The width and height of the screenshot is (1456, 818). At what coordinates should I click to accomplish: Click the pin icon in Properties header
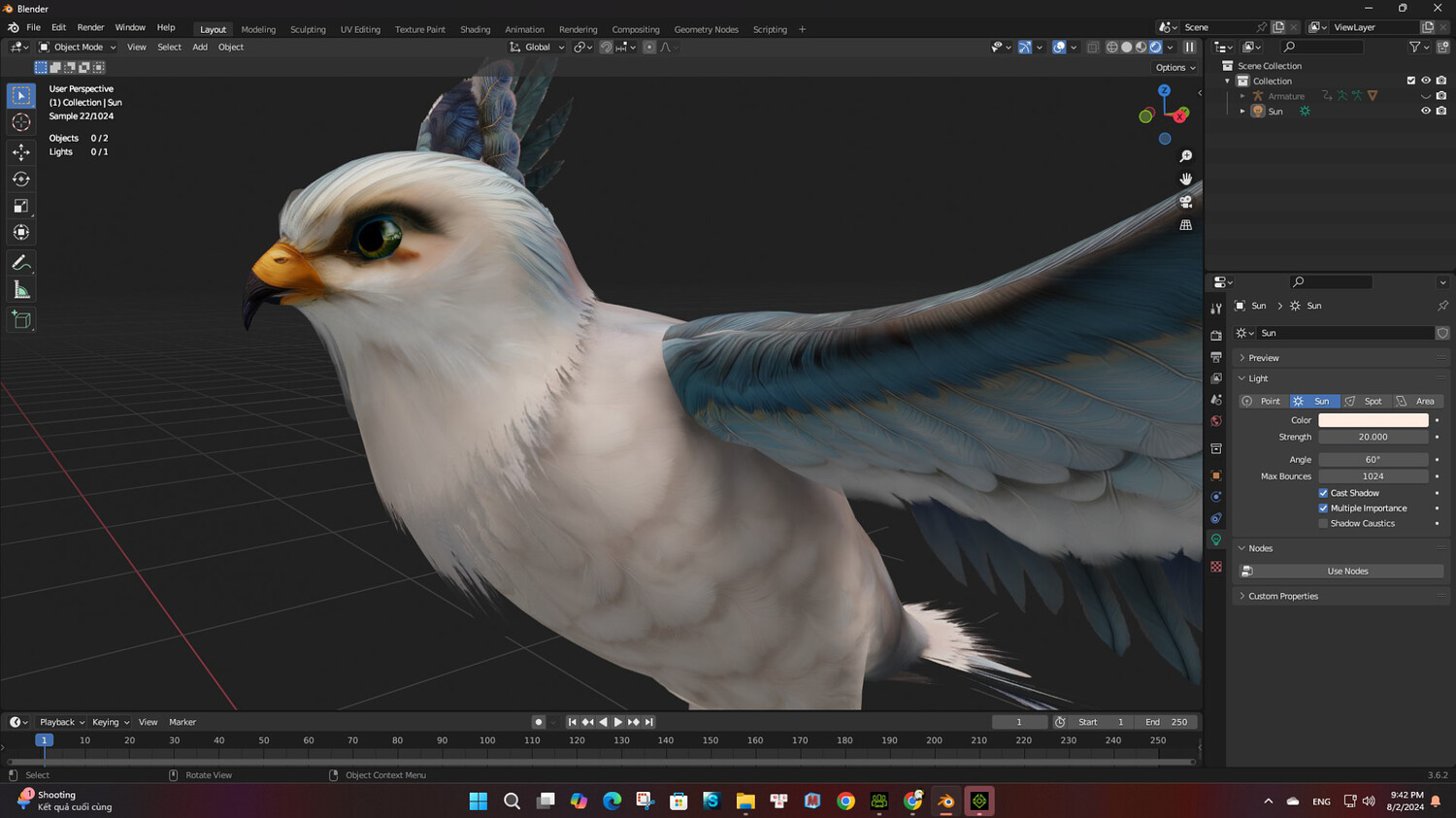tap(1442, 306)
